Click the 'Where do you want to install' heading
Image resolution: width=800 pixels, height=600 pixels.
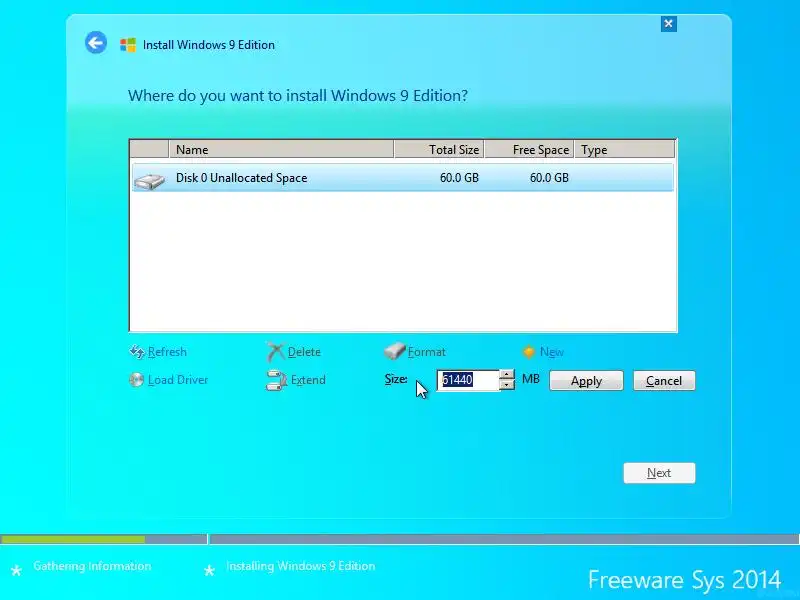tap(297, 96)
